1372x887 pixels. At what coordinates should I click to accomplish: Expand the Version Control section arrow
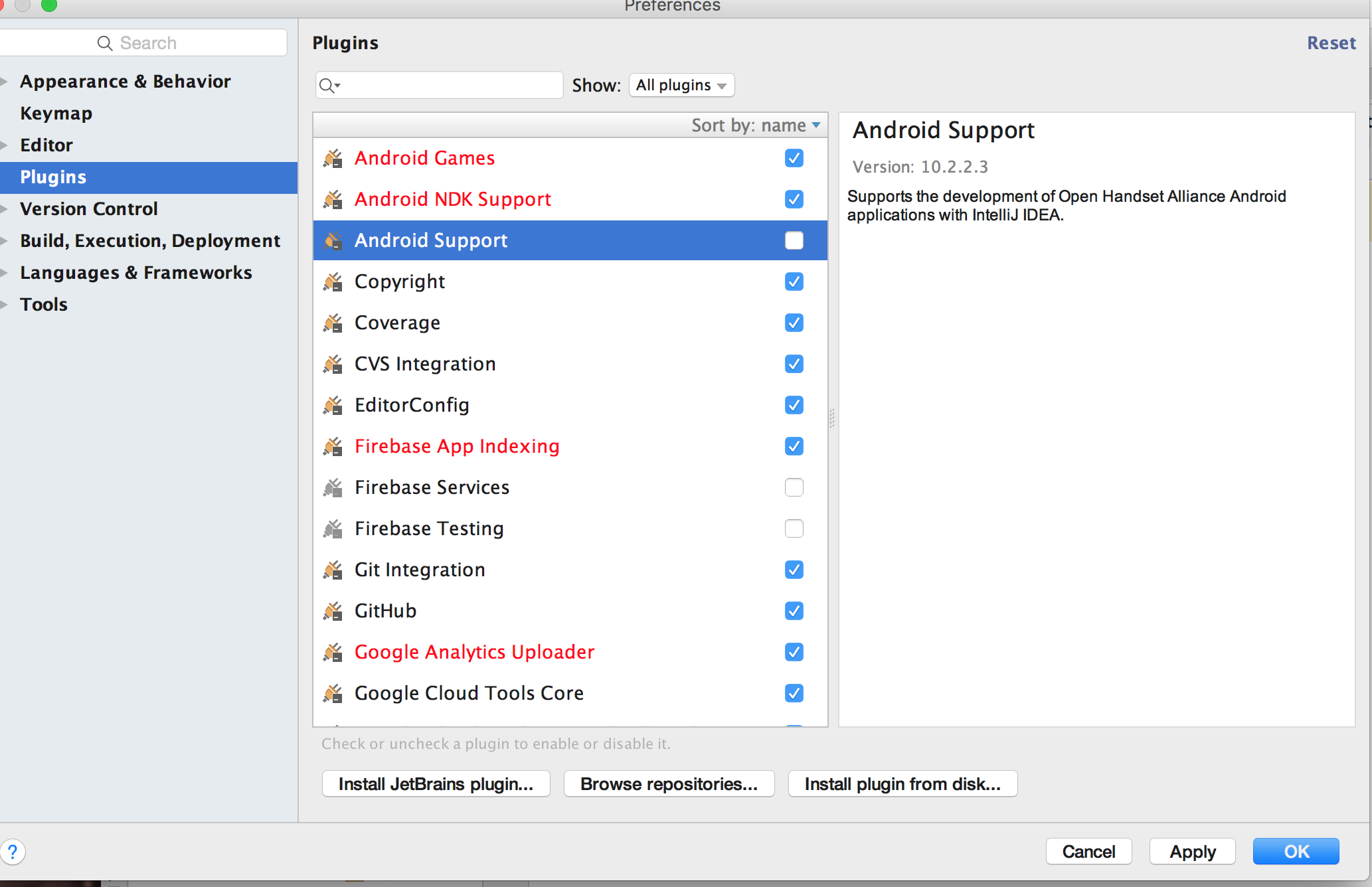(4, 209)
